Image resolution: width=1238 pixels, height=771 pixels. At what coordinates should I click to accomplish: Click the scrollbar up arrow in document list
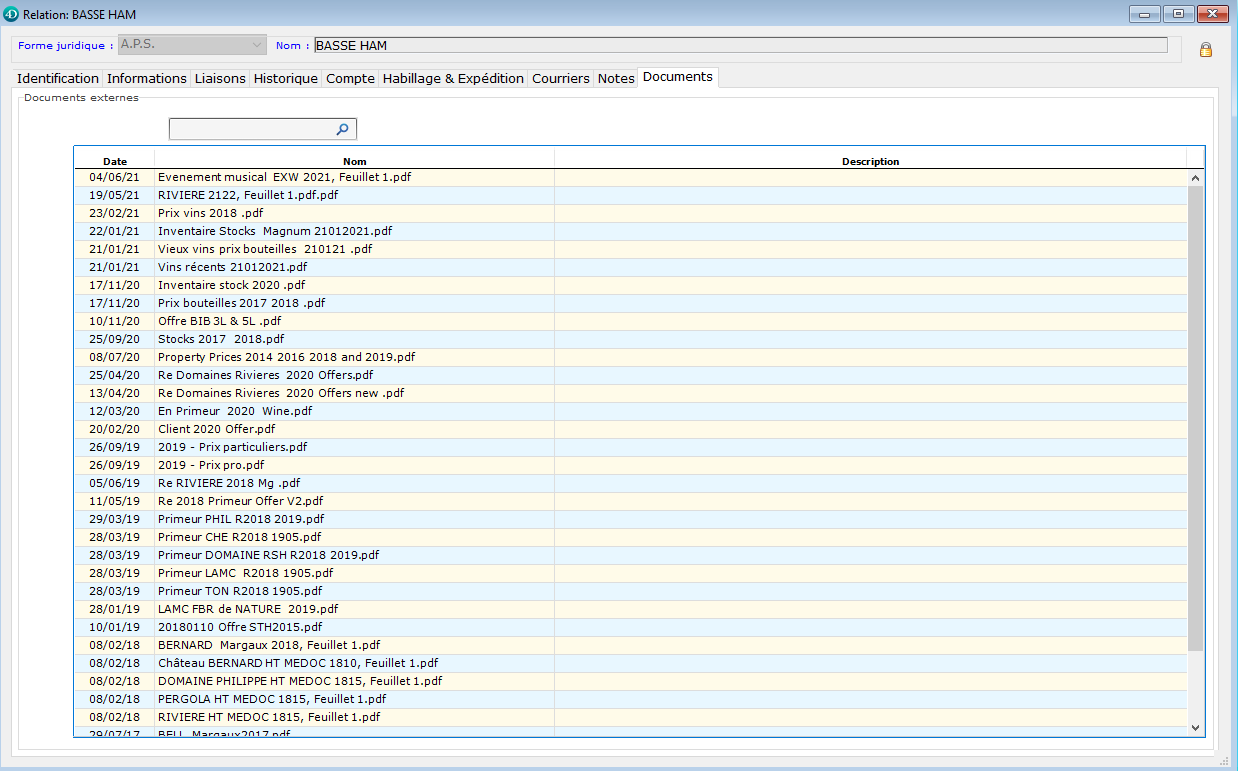click(1195, 177)
